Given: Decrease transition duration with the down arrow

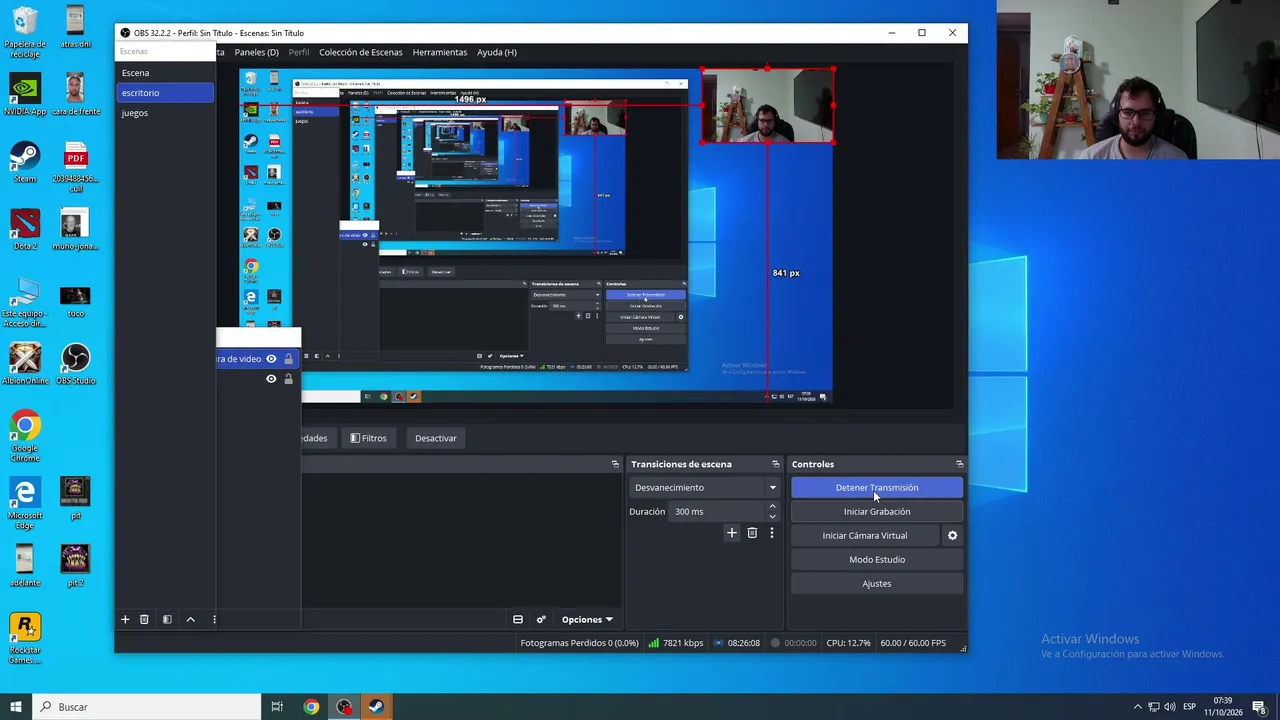Looking at the screenshot, I should (772, 517).
